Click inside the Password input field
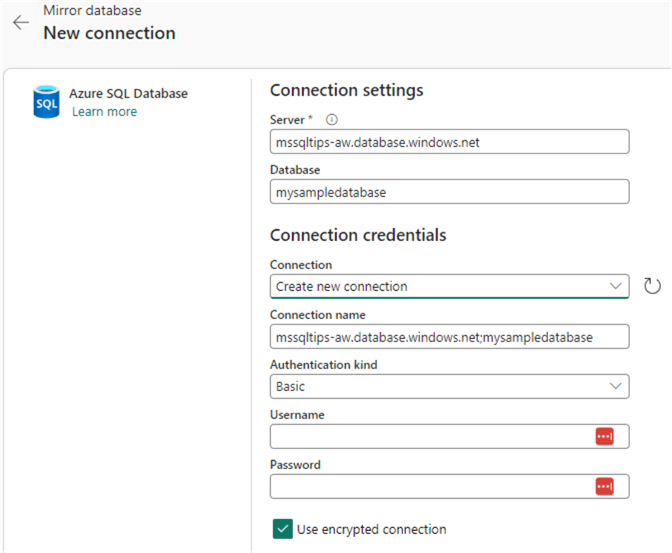Screen dimensions: 672x553 click(430, 486)
